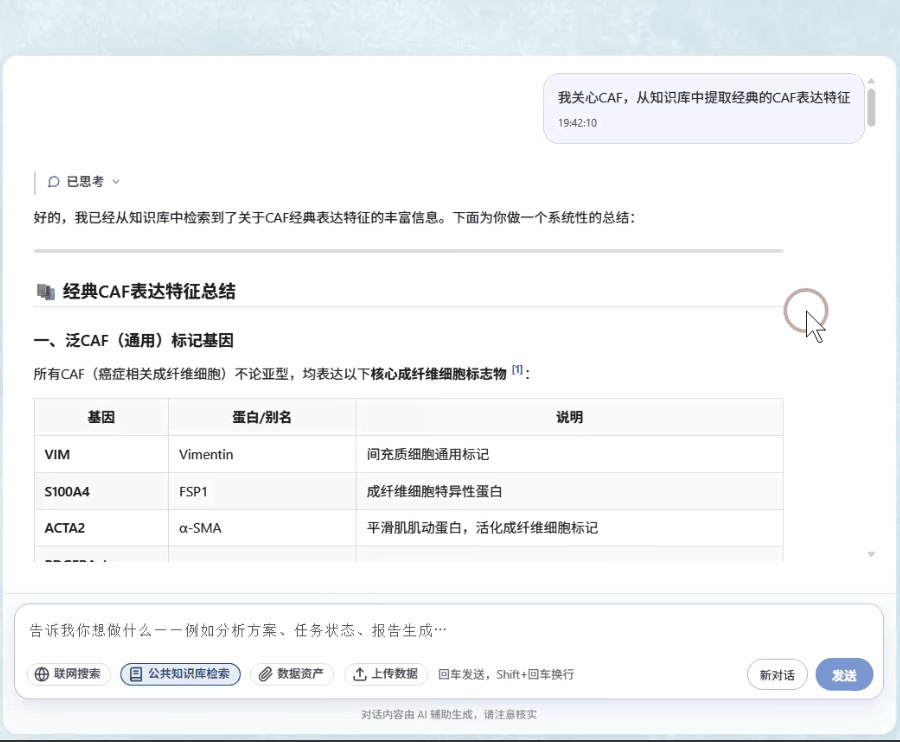
Task: Click the 成纤维细胞特异性蛋白 description cell
Action: coord(569,491)
